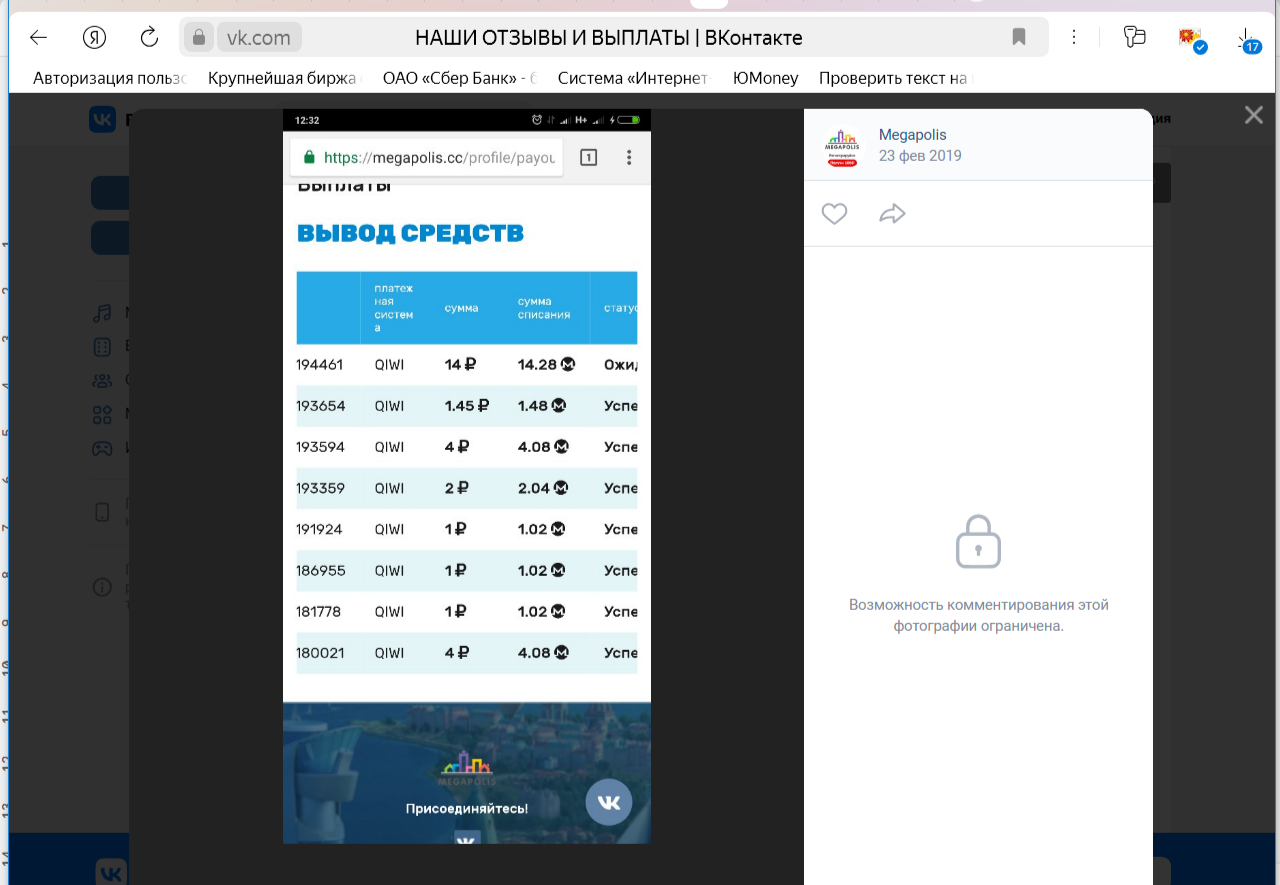The height and width of the screenshot is (885, 1280).
Task: Click payout ID 193359
Action: click(320, 488)
